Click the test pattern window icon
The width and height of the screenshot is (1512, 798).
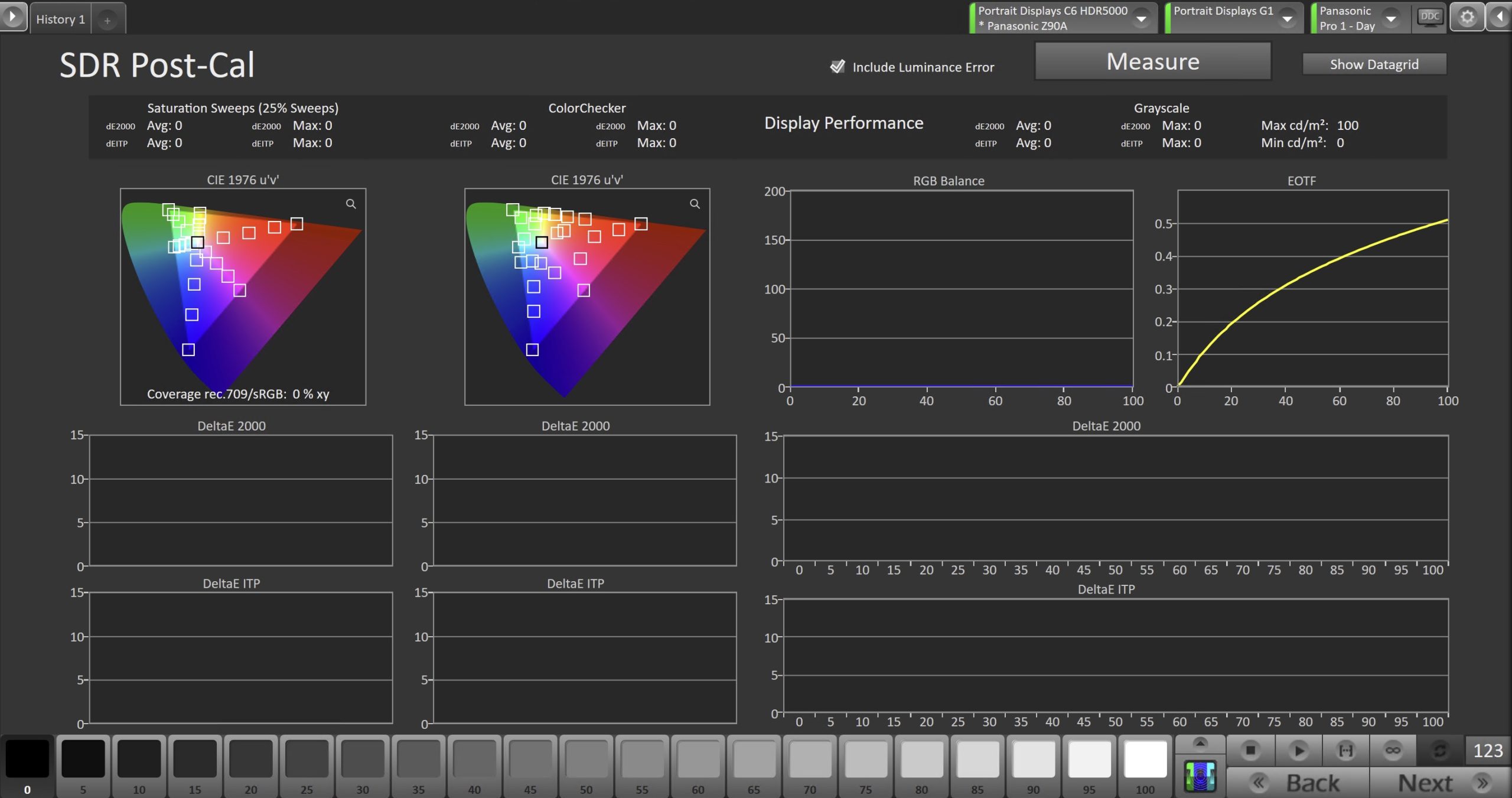point(1200,776)
